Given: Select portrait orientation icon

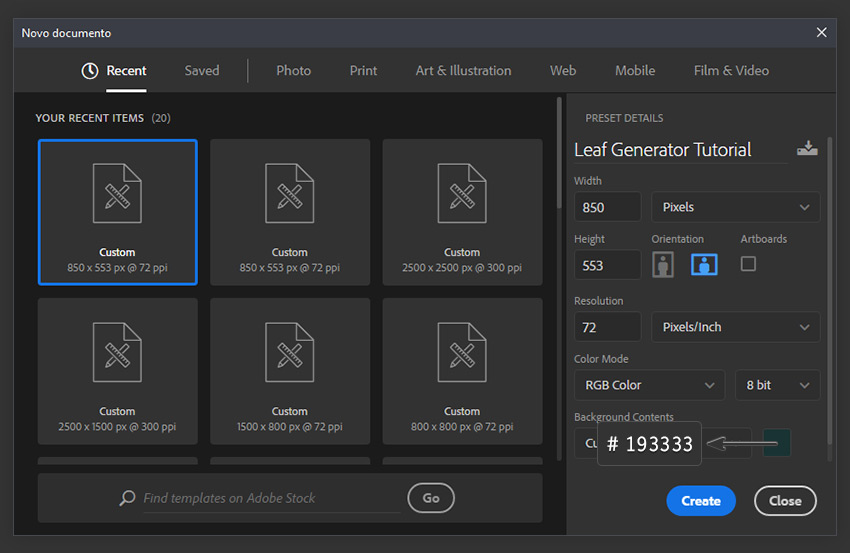Looking at the screenshot, I should coord(662,264).
